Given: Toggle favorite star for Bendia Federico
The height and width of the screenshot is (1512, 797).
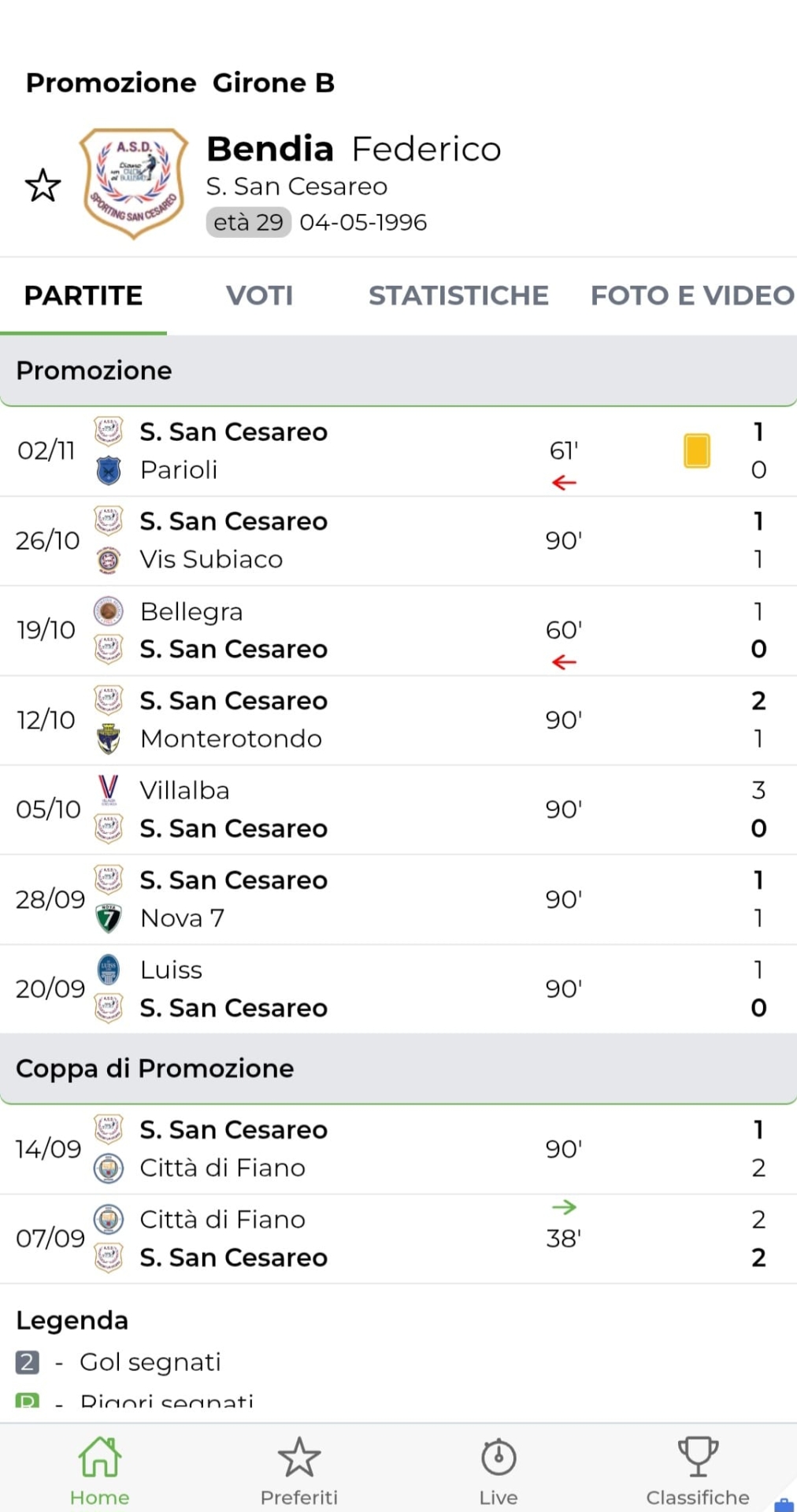Looking at the screenshot, I should point(43,186).
